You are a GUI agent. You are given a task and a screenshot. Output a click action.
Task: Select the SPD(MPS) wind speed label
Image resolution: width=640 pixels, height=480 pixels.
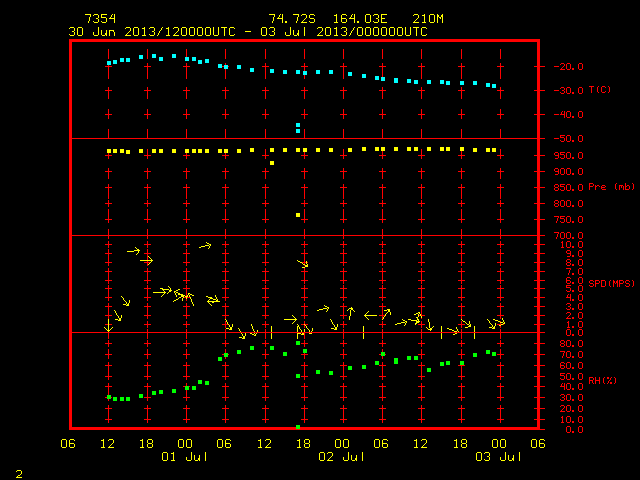[x=611, y=283]
